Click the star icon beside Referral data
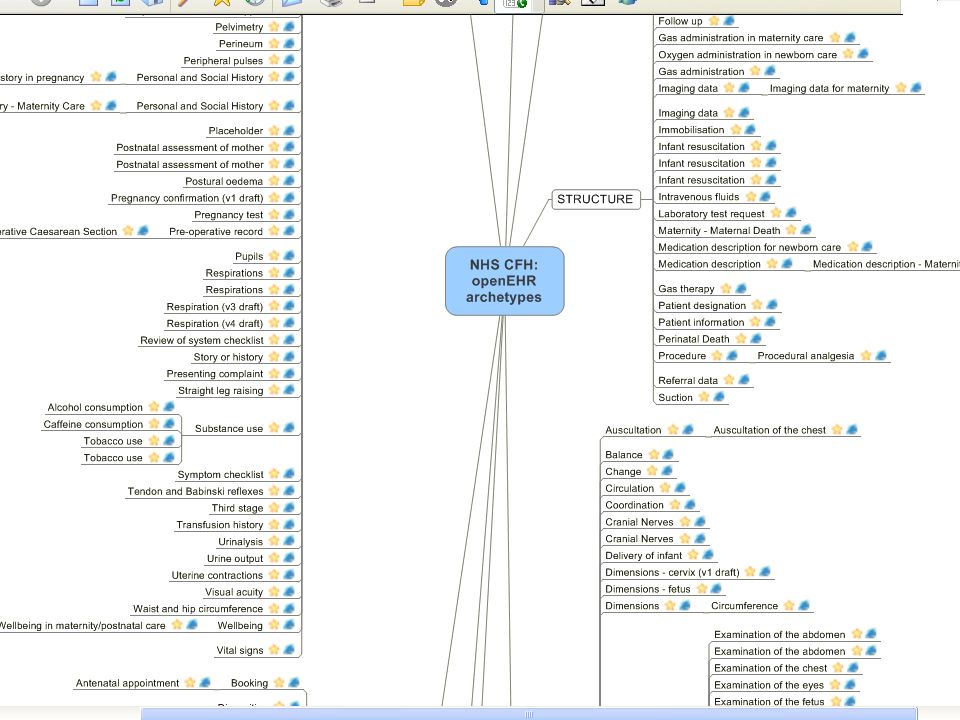 (729, 380)
